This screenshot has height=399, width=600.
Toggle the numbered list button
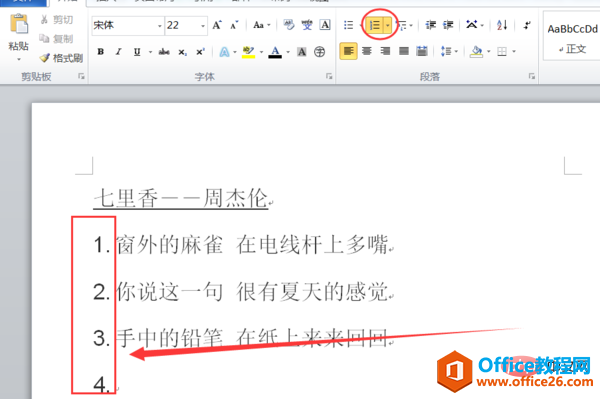tap(375, 25)
